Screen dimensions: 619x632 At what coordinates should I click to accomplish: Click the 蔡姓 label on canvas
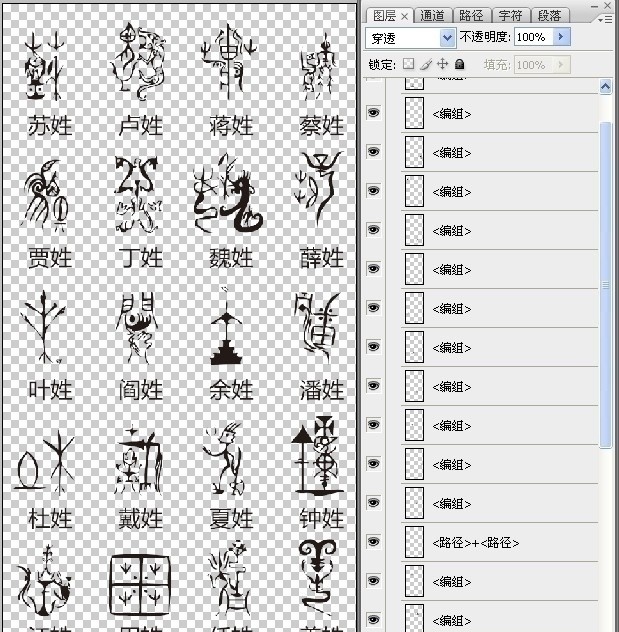(322, 126)
